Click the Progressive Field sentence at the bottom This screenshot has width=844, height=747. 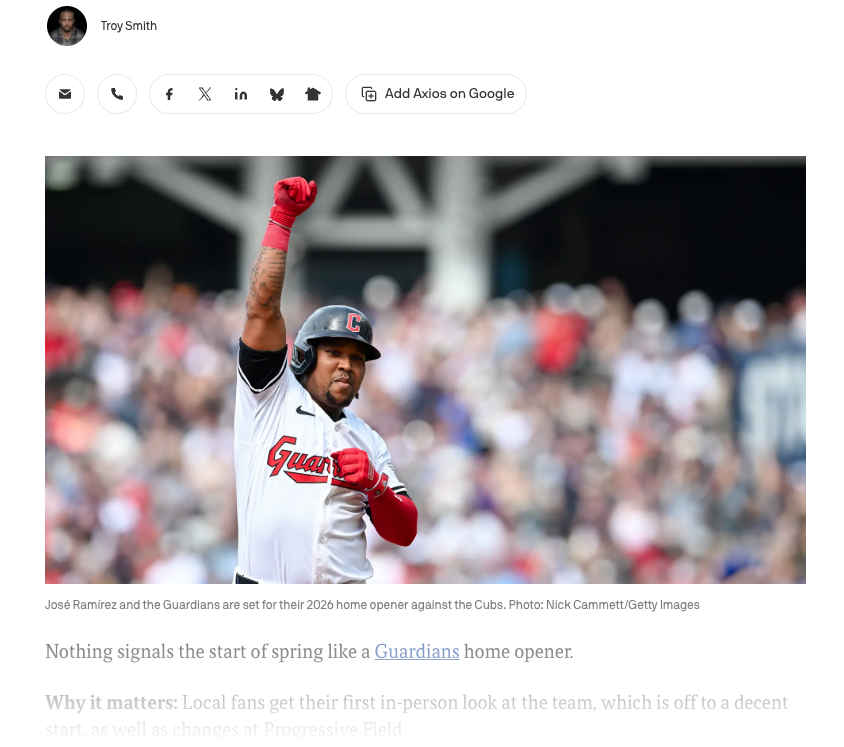coord(226,729)
